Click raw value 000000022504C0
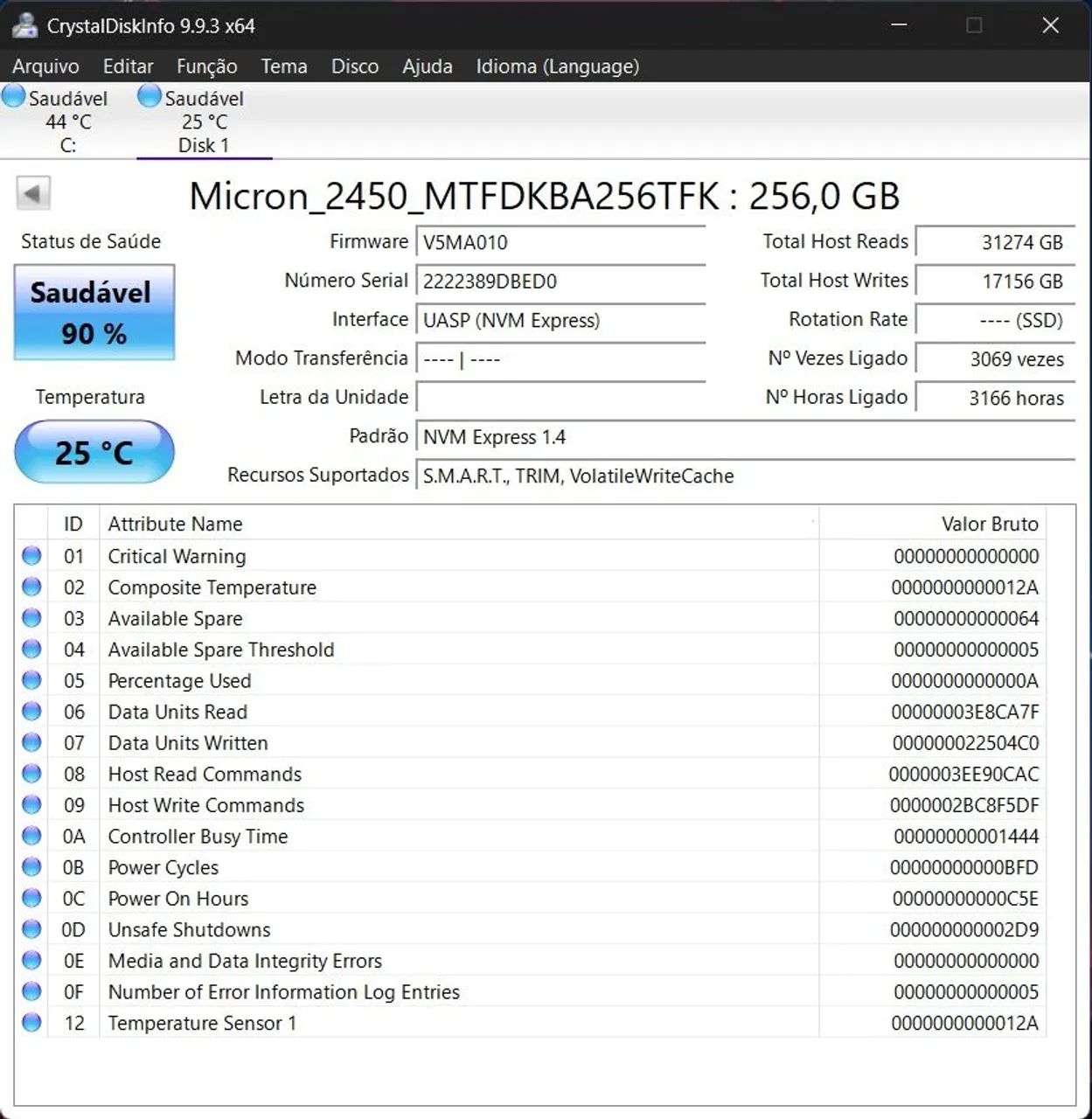 click(965, 743)
